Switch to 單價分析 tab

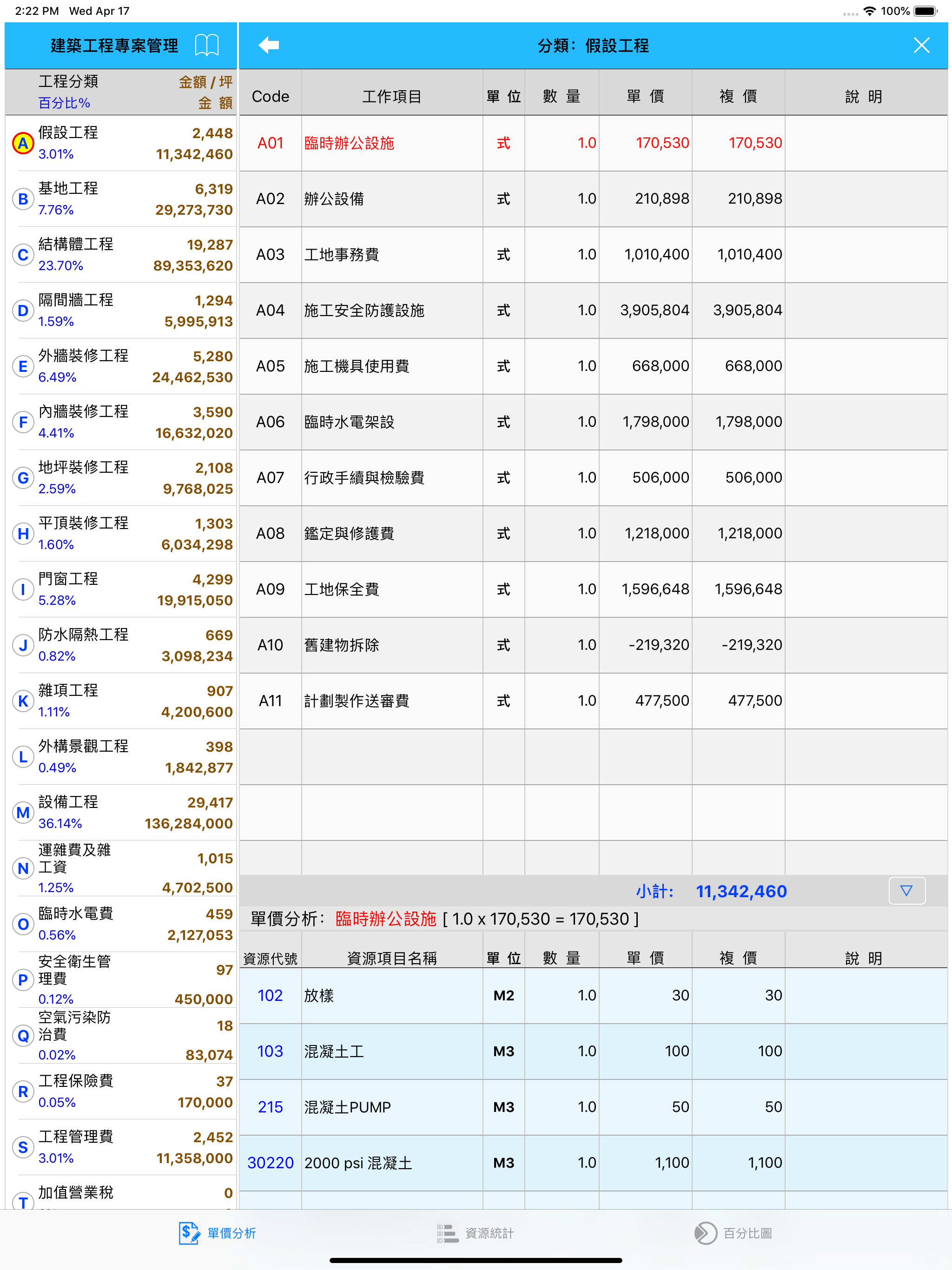[x=217, y=1233]
